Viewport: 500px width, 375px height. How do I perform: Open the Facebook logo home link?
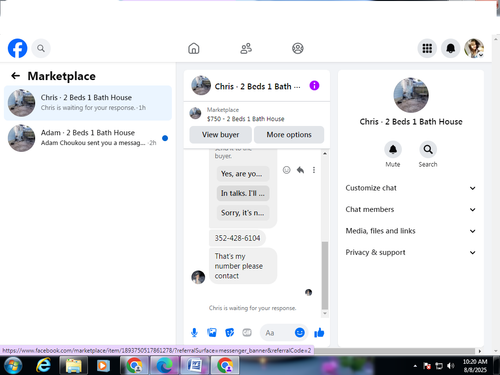[x=17, y=48]
